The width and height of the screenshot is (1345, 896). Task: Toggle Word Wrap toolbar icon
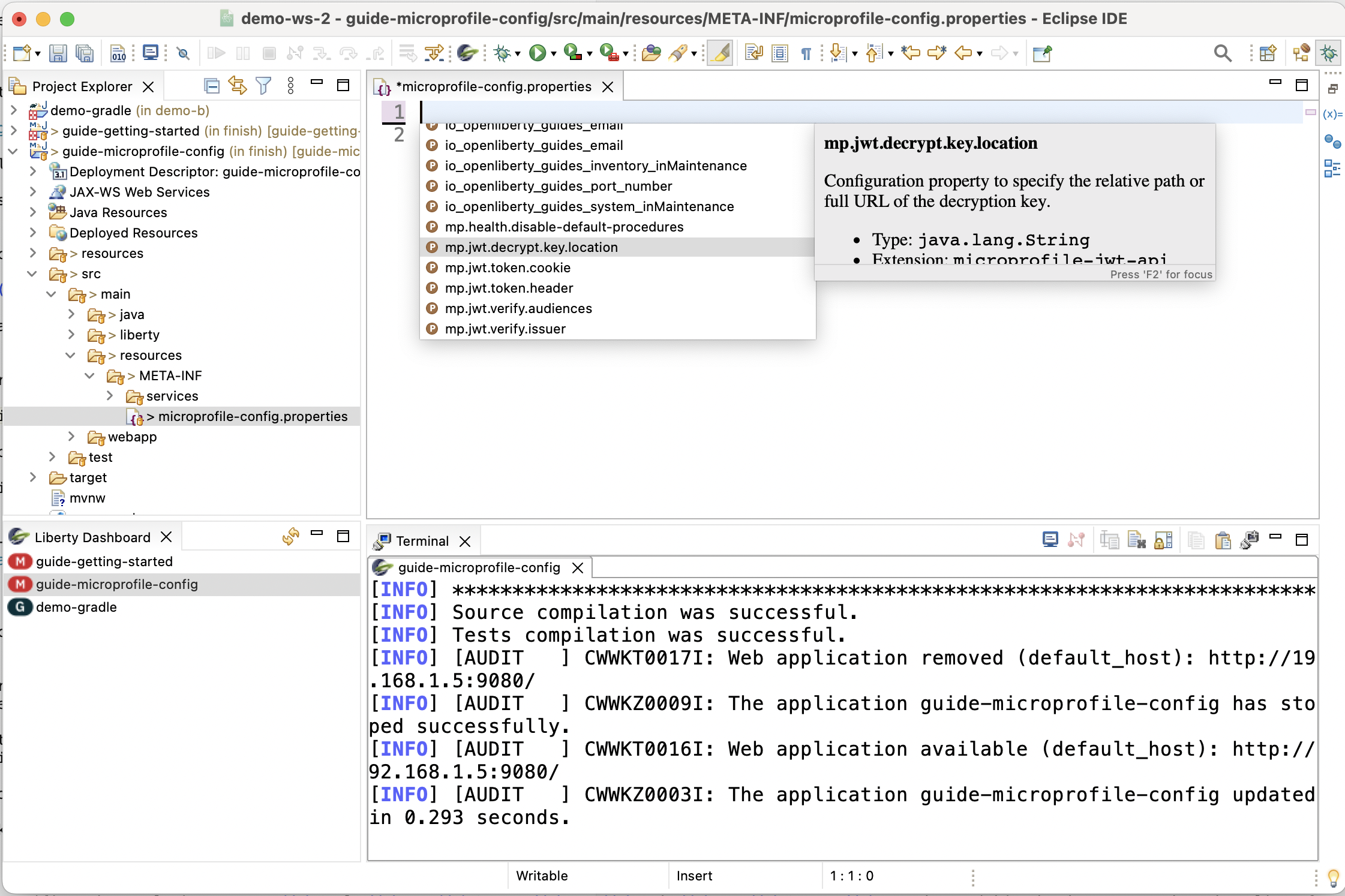pyautogui.click(x=753, y=53)
